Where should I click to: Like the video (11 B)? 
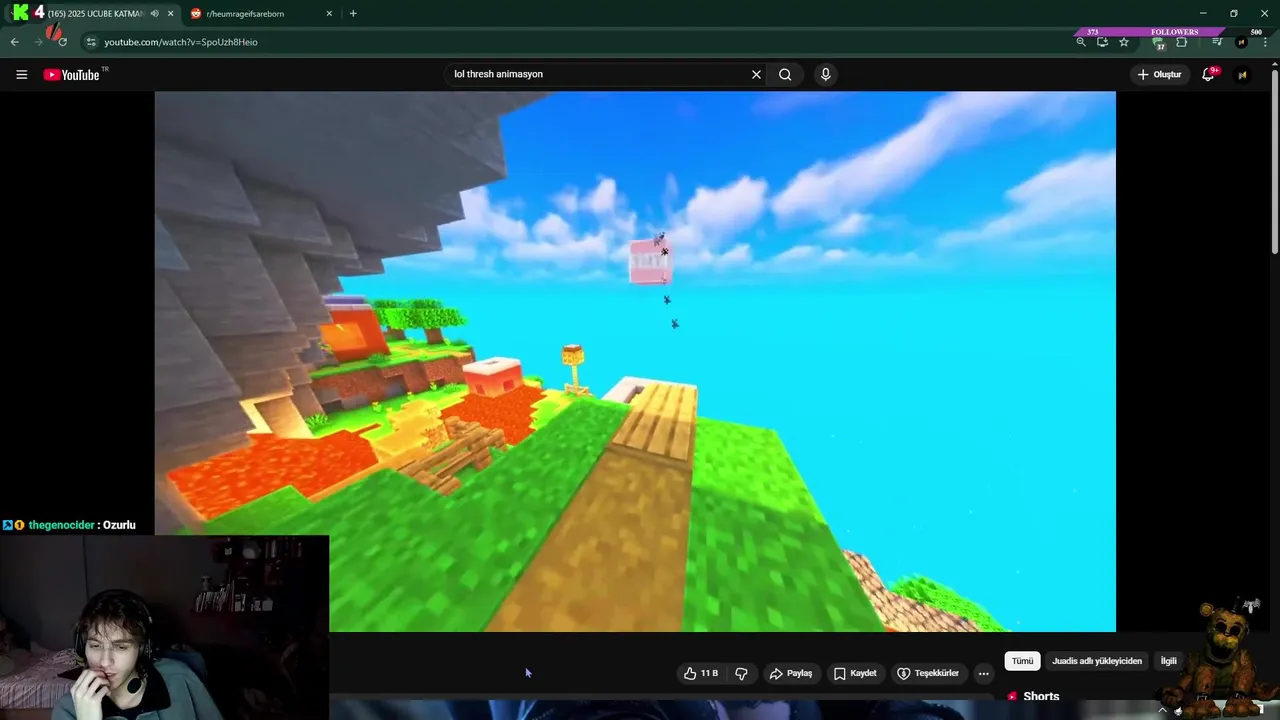coord(700,673)
